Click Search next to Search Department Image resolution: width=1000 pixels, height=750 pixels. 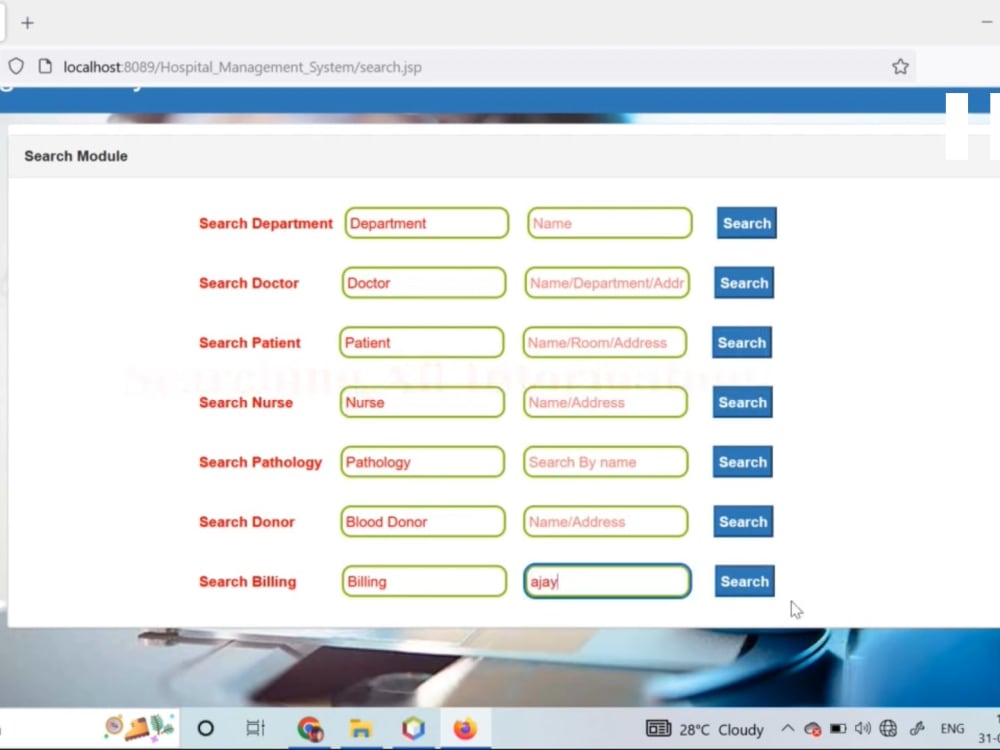(x=746, y=223)
